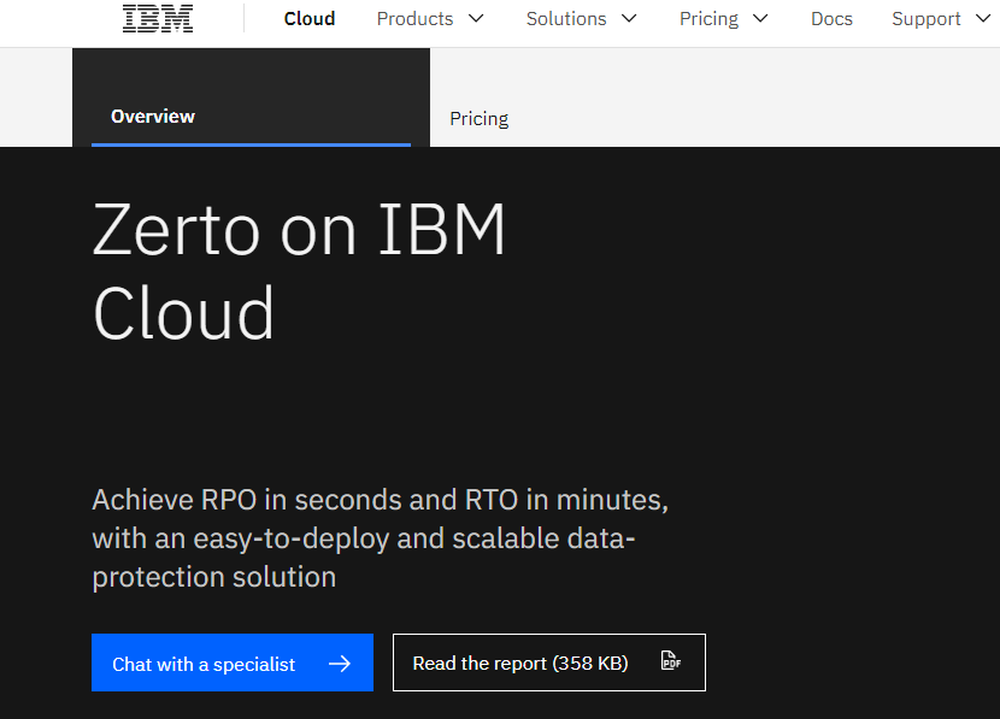Viewport: 1000px width, 719px height.
Task: Expand the Products dropdown chevron
Action: click(x=476, y=19)
